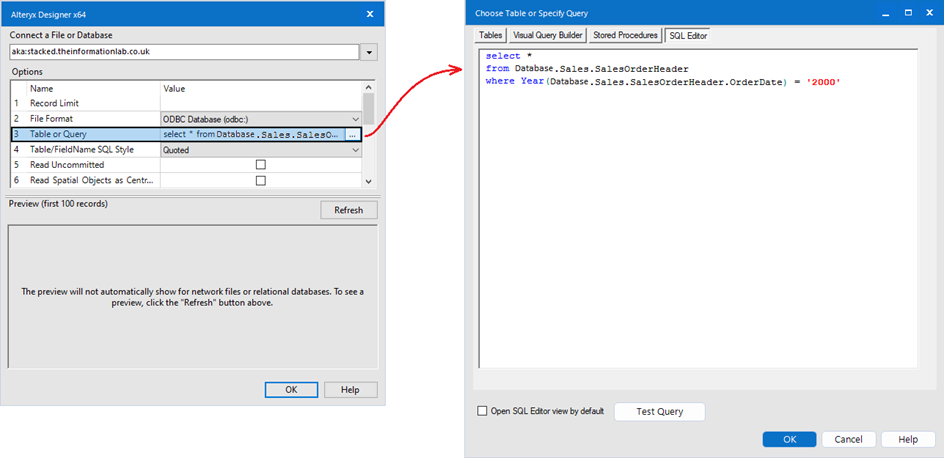944x458 pixels.
Task: Click Cancel in Choose Table dialog
Action: click(x=848, y=439)
